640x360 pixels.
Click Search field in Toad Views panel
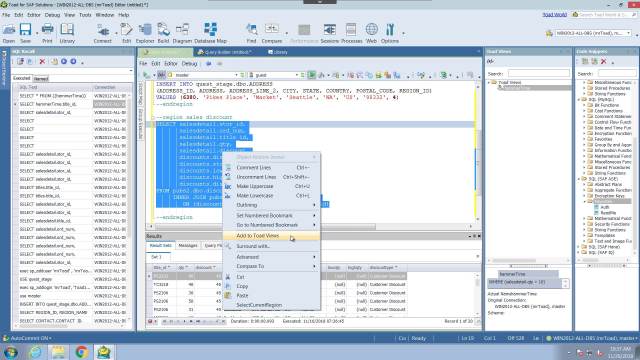point(538,74)
